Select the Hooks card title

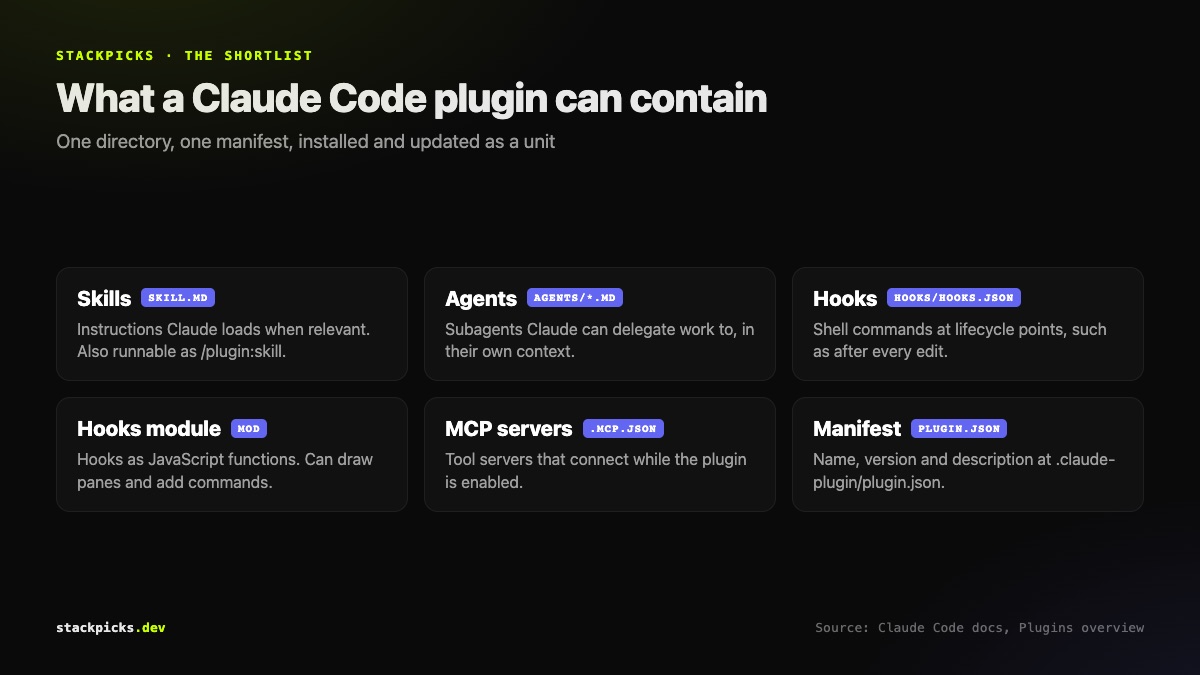coord(845,298)
